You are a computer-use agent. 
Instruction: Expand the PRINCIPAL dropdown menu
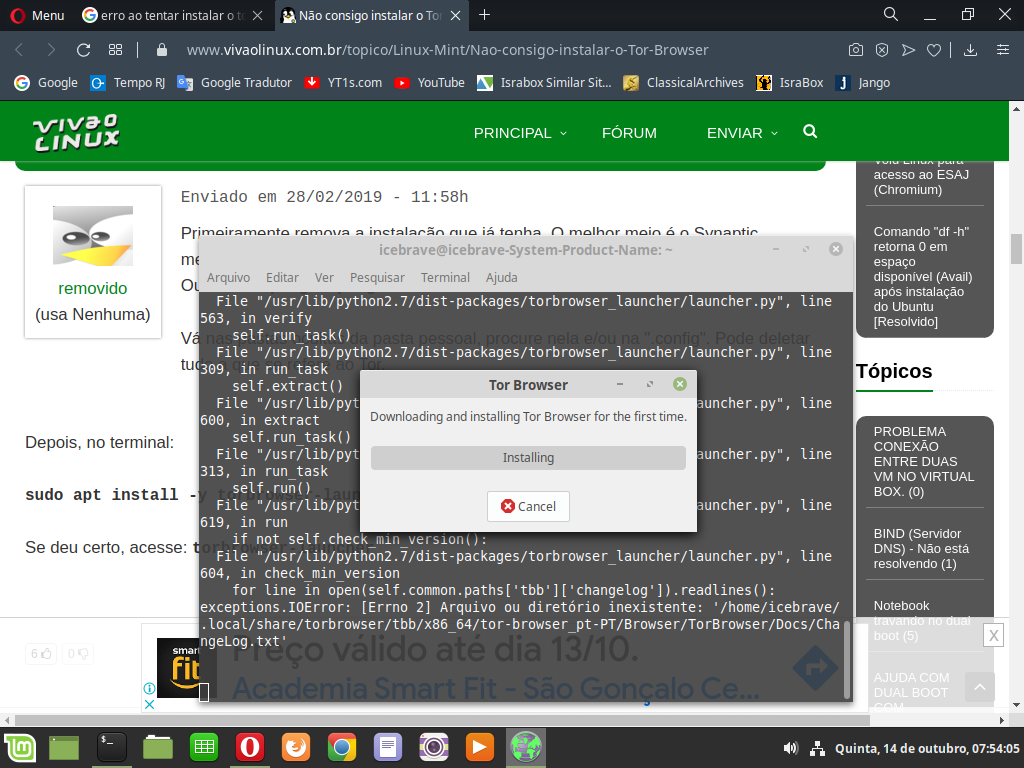pyautogui.click(x=520, y=133)
